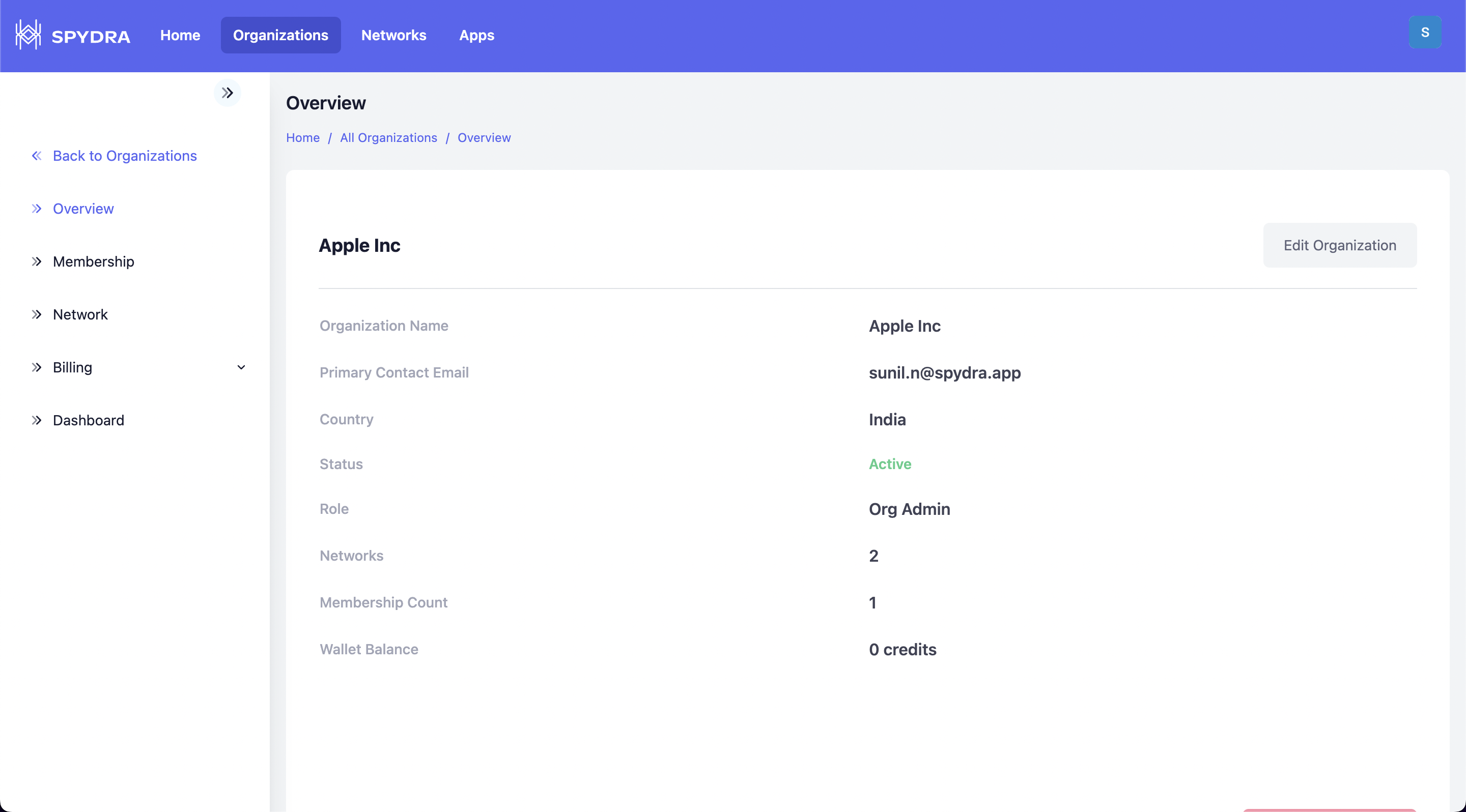
Task: Click back arrows icon beside Back to Organizations
Action: (37, 156)
